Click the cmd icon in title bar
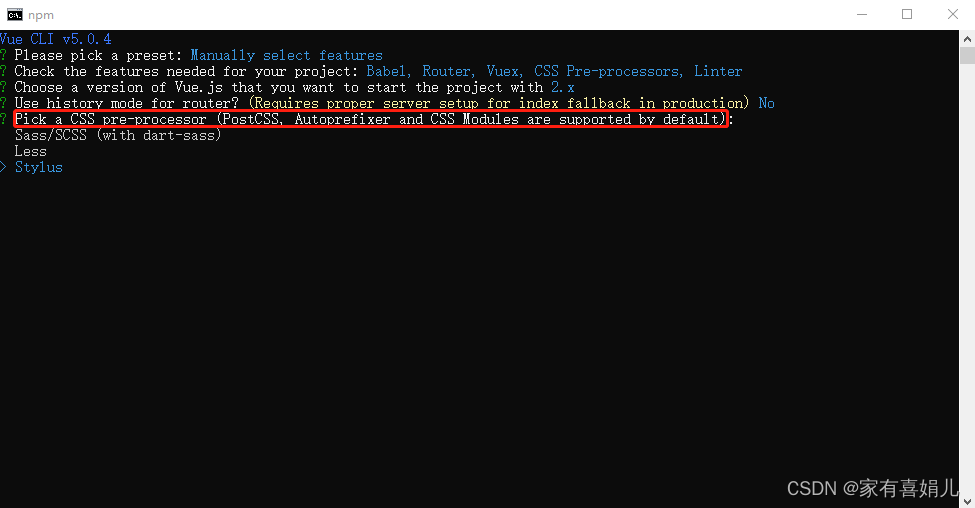The height and width of the screenshot is (508, 975). point(14,14)
